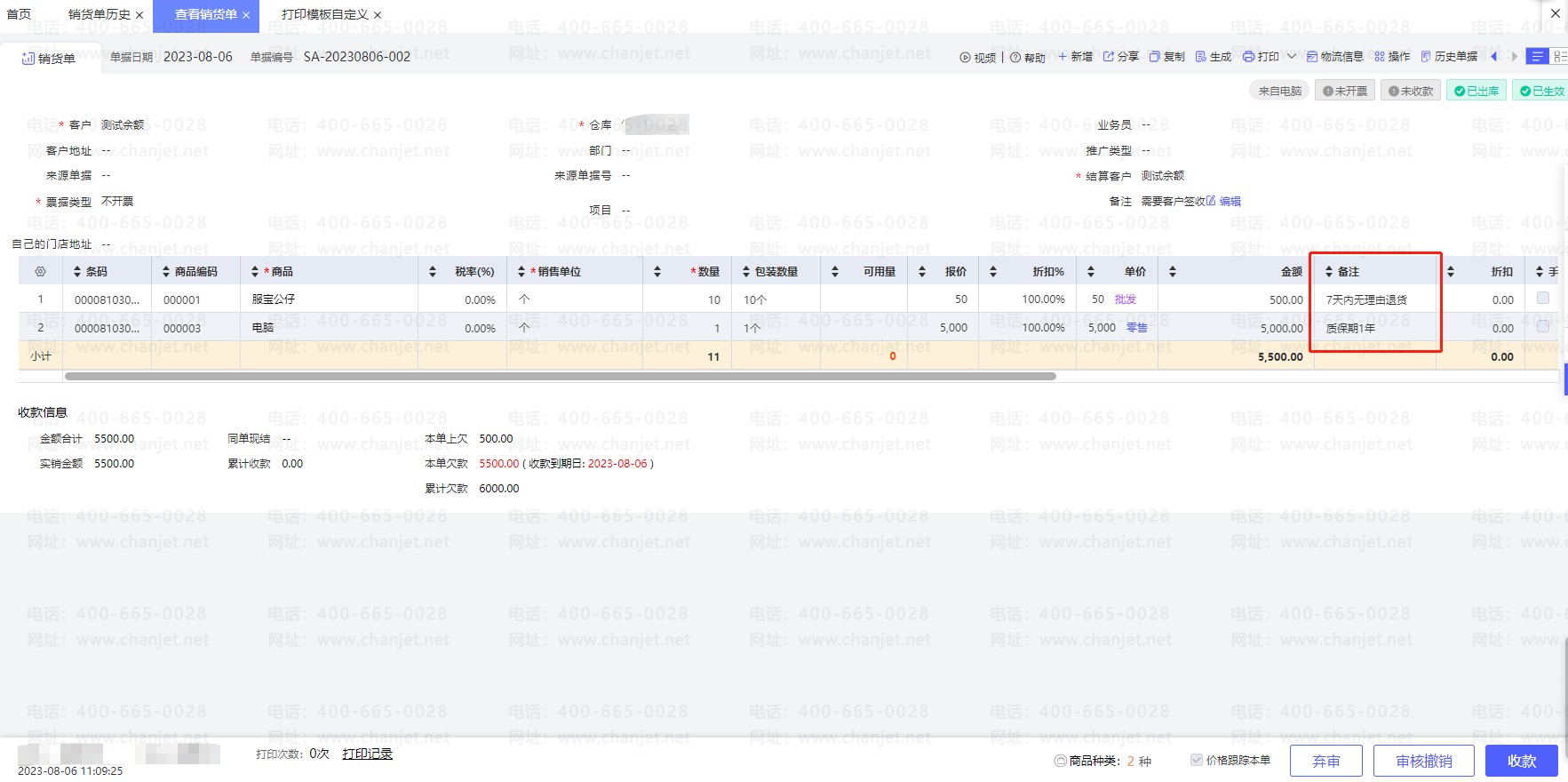Click the 打印 printer icon

pyautogui.click(x=1248, y=57)
